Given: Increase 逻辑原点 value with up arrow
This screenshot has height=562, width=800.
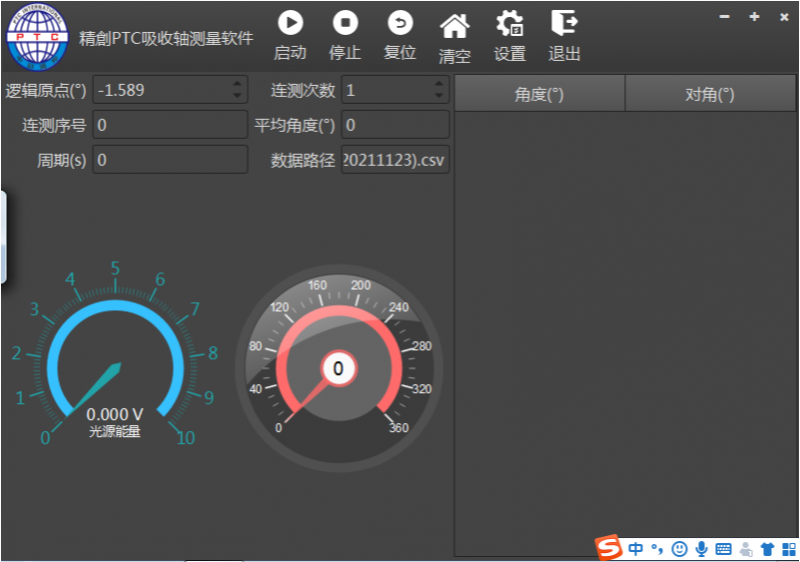Looking at the screenshot, I should click(x=237, y=84).
